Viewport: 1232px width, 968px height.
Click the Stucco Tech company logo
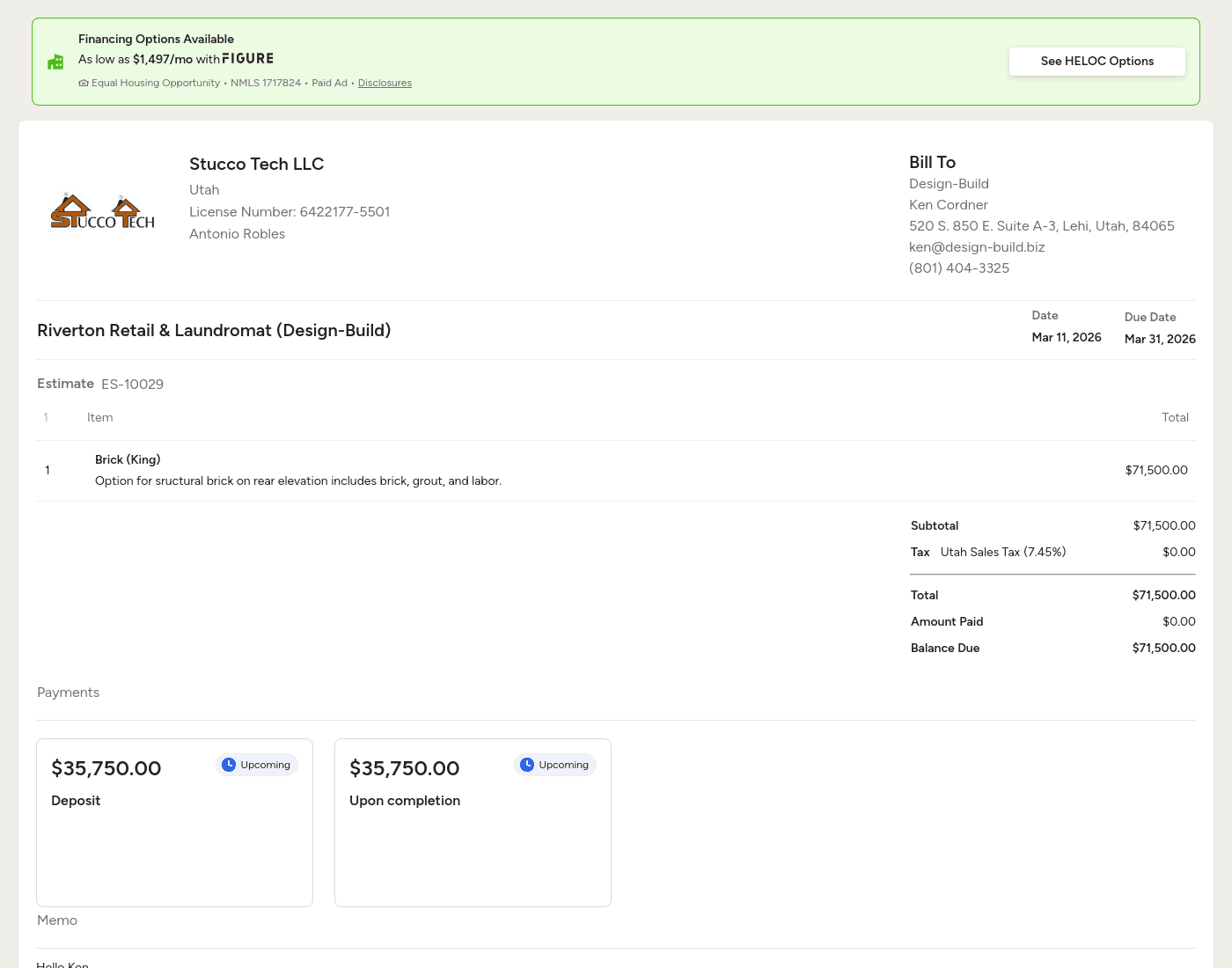(103, 212)
